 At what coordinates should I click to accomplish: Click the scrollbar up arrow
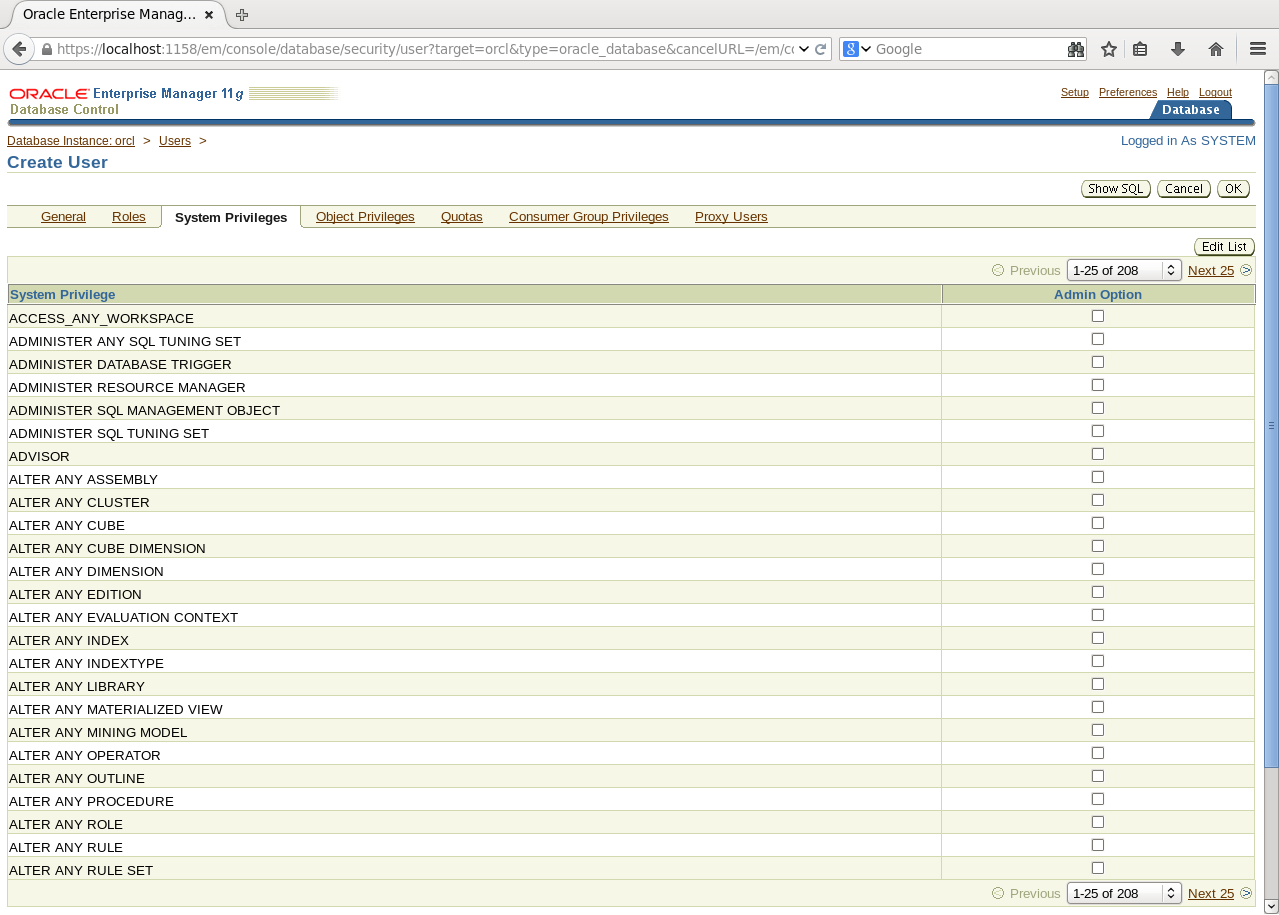tap(1271, 77)
